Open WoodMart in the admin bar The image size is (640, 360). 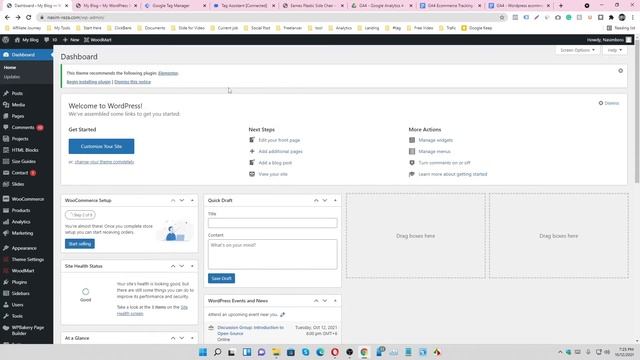tap(98, 40)
